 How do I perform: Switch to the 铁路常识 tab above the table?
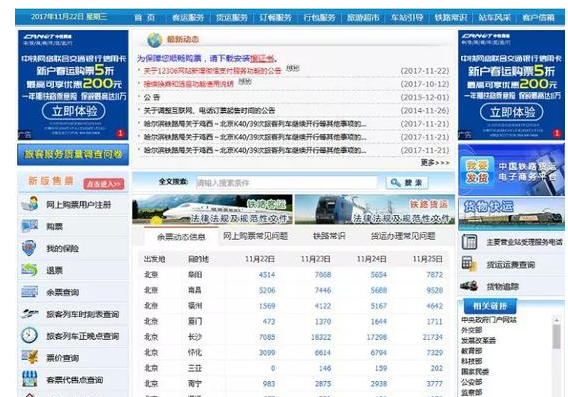click(329, 236)
